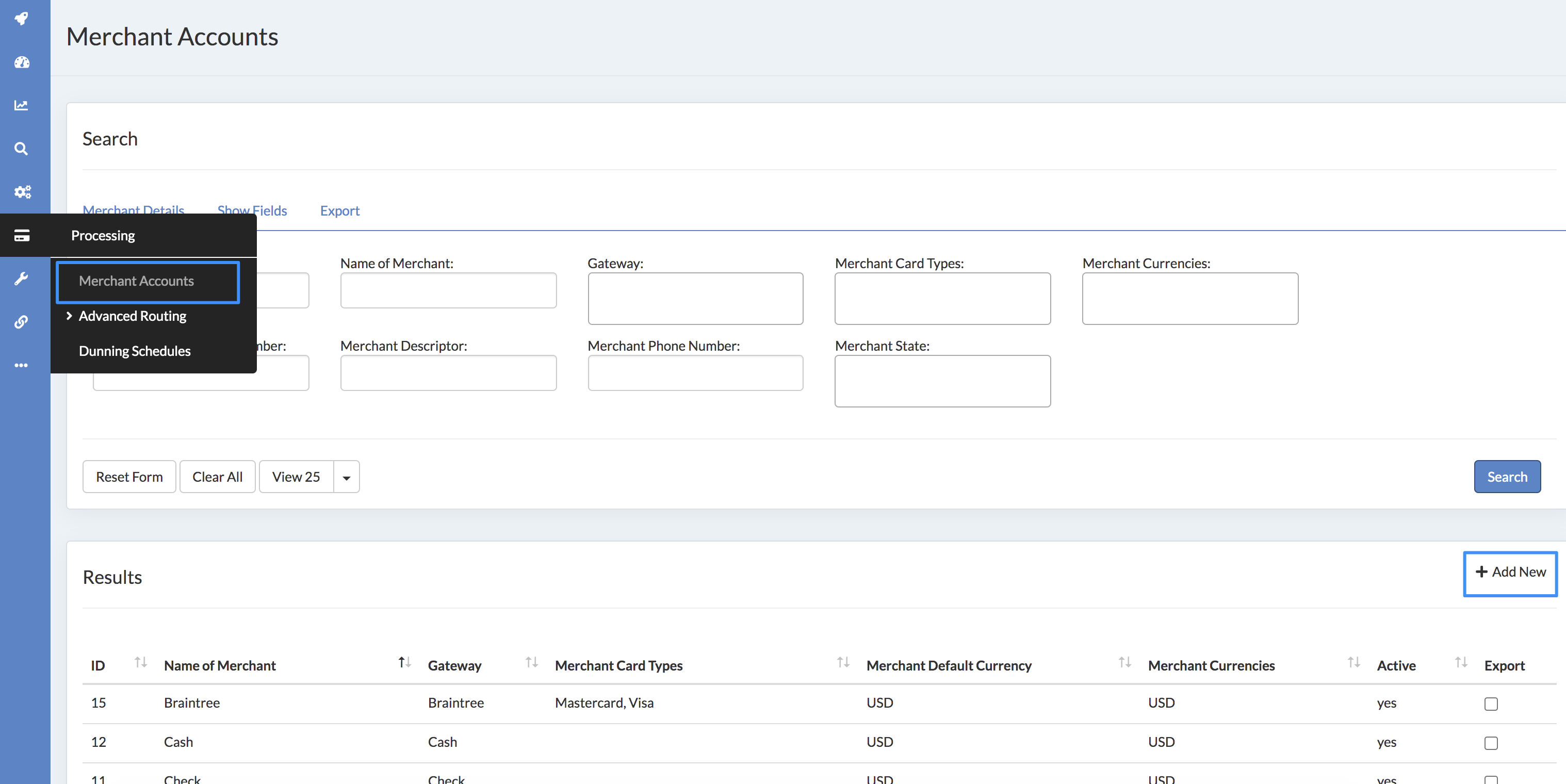Open the dashboard gauge icon
The height and width of the screenshot is (784, 1566).
(x=22, y=62)
